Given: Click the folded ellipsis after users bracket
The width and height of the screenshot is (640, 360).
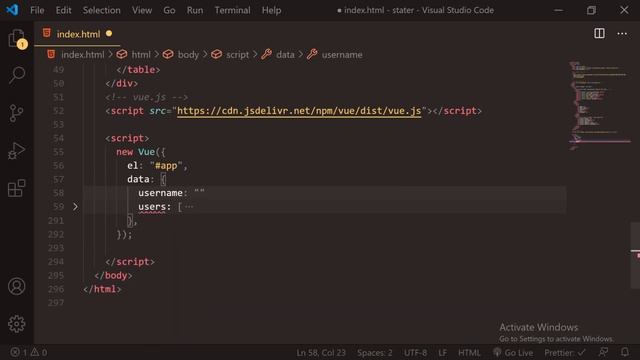Looking at the screenshot, I should [x=189, y=207].
